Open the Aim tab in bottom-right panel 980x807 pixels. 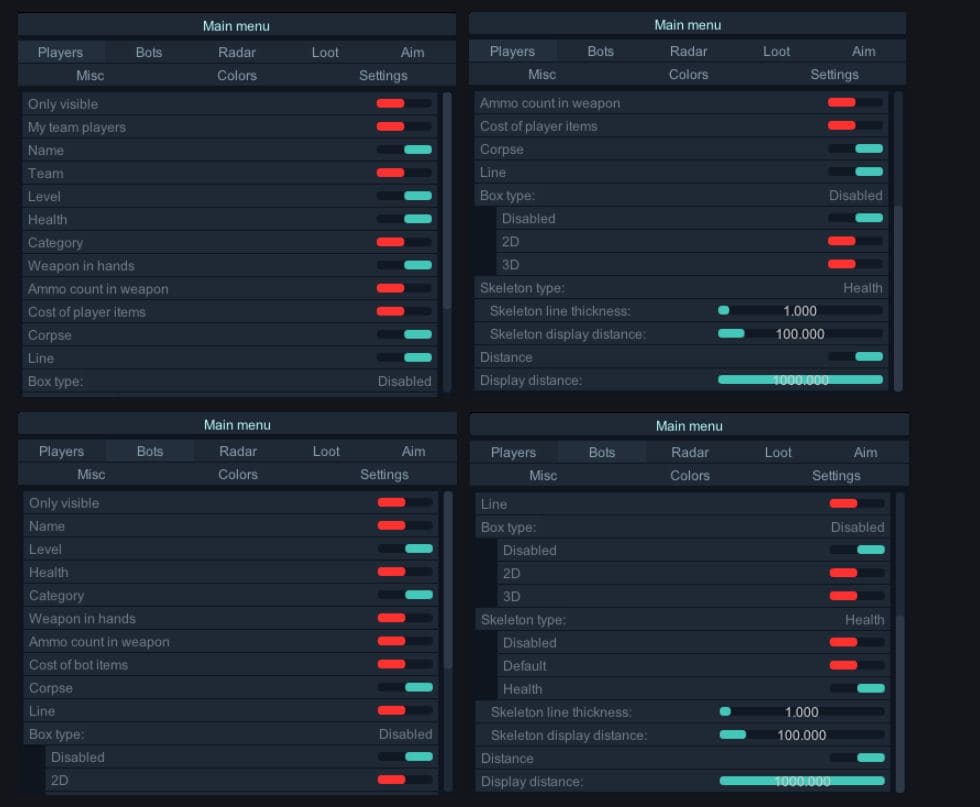click(865, 452)
